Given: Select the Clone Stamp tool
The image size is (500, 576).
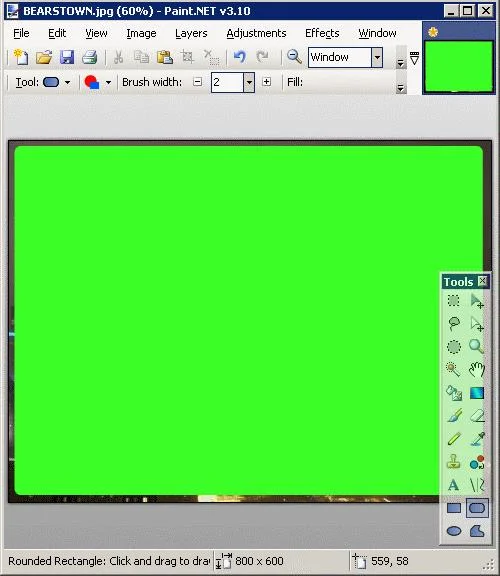Looking at the screenshot, I should [454, 462].
